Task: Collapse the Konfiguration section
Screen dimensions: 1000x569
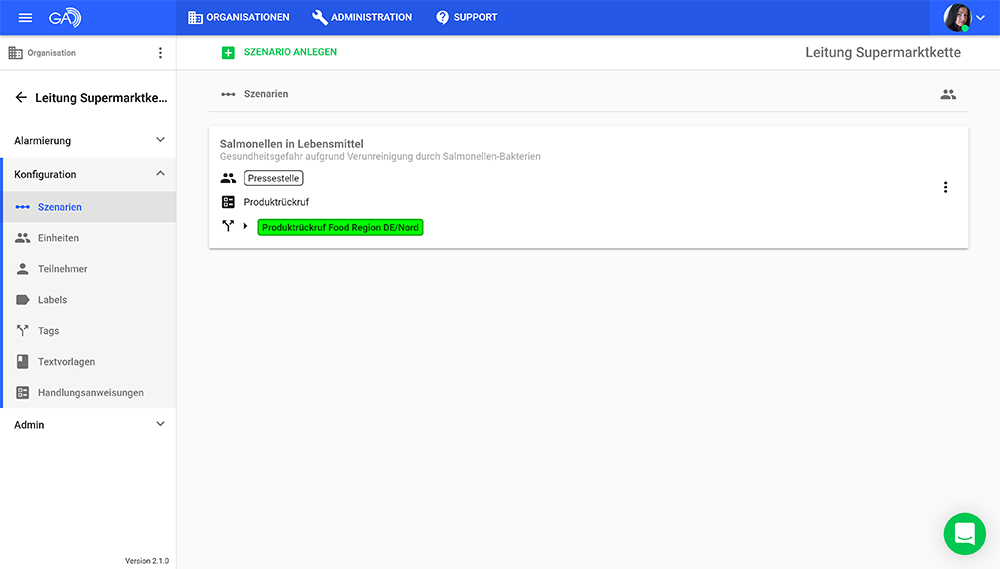Action: point(160,174)
